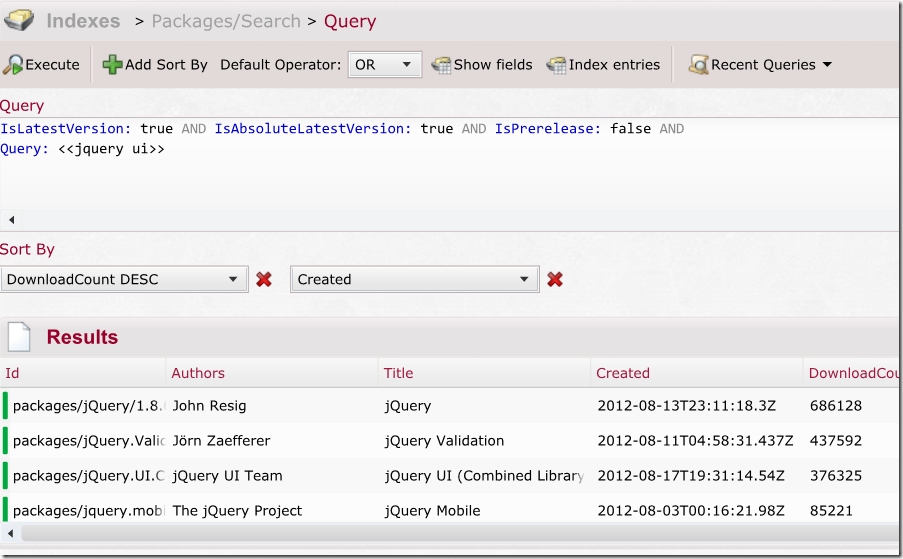The image size is (903, 559).
Task: Click the IsPrerelease term in query
Action: [548, 128]
